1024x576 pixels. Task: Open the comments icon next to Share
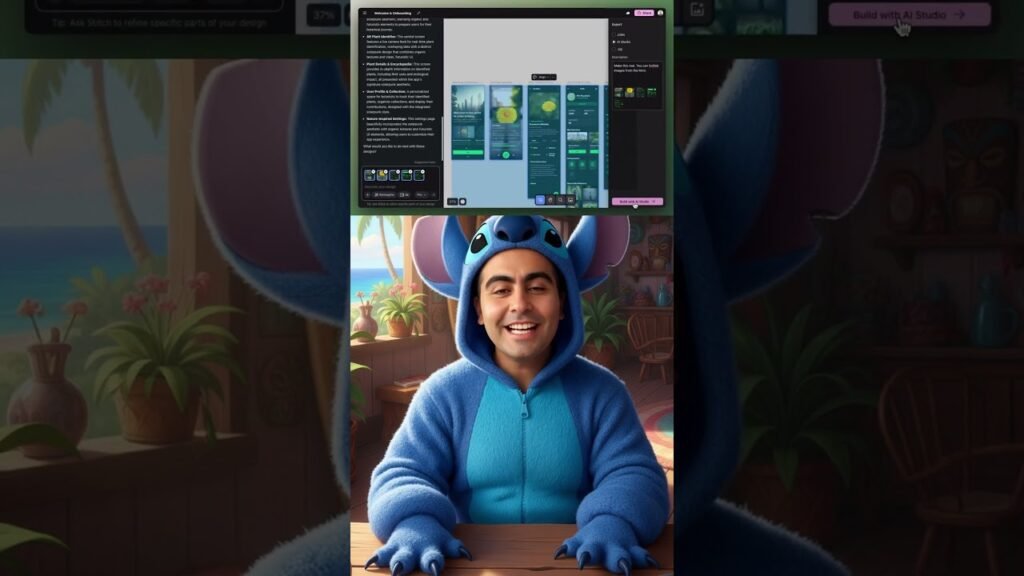coord(628,13)
